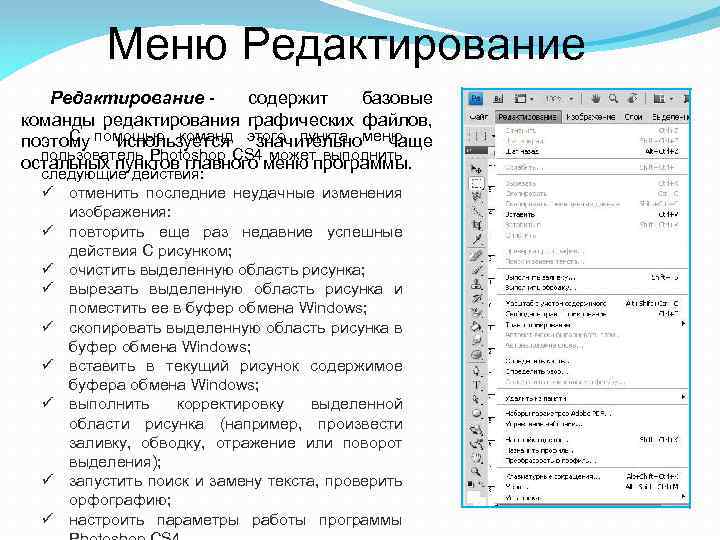Launch Bridge with the Br icon
This screenshot has height=540, width=720.
[499, 99]
